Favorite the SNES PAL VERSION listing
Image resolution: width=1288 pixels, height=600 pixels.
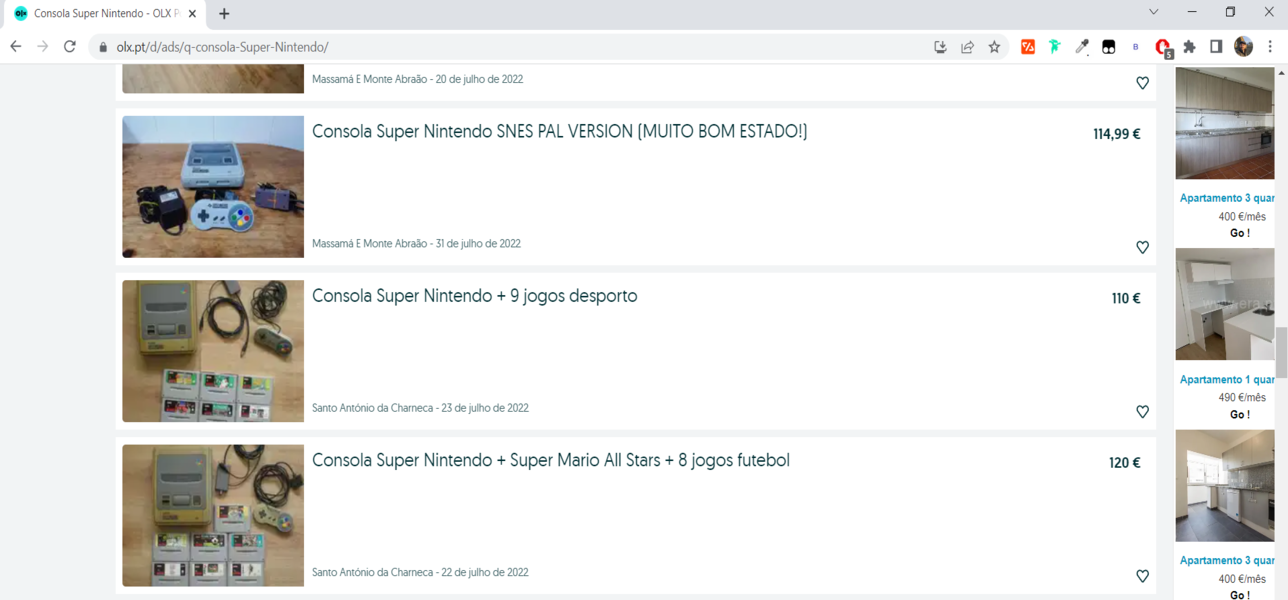pyautogui.click(x=1142, y=247)
